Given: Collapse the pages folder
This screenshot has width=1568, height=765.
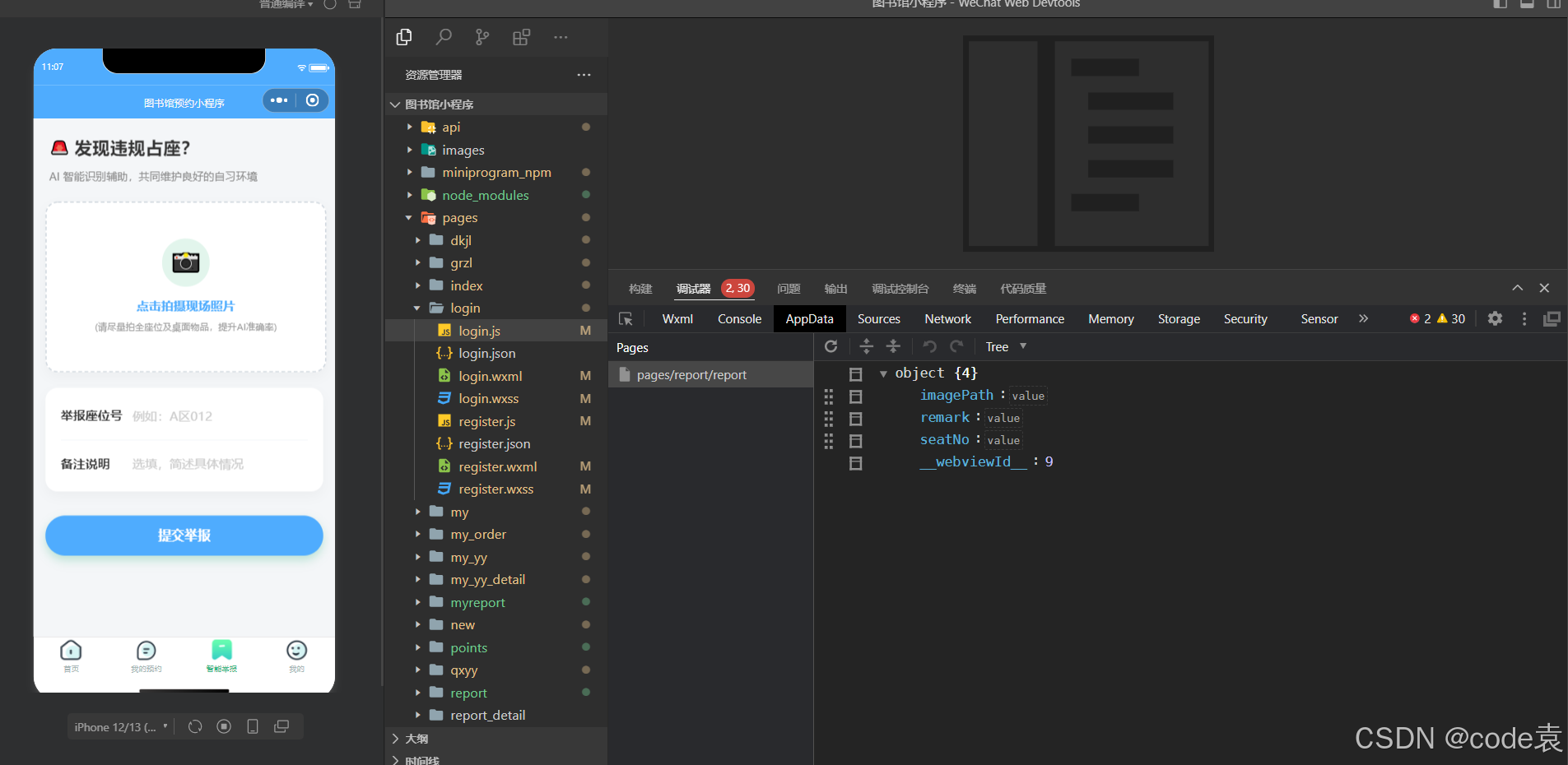Looking at the screenshot, I should (x=409, y=217).
